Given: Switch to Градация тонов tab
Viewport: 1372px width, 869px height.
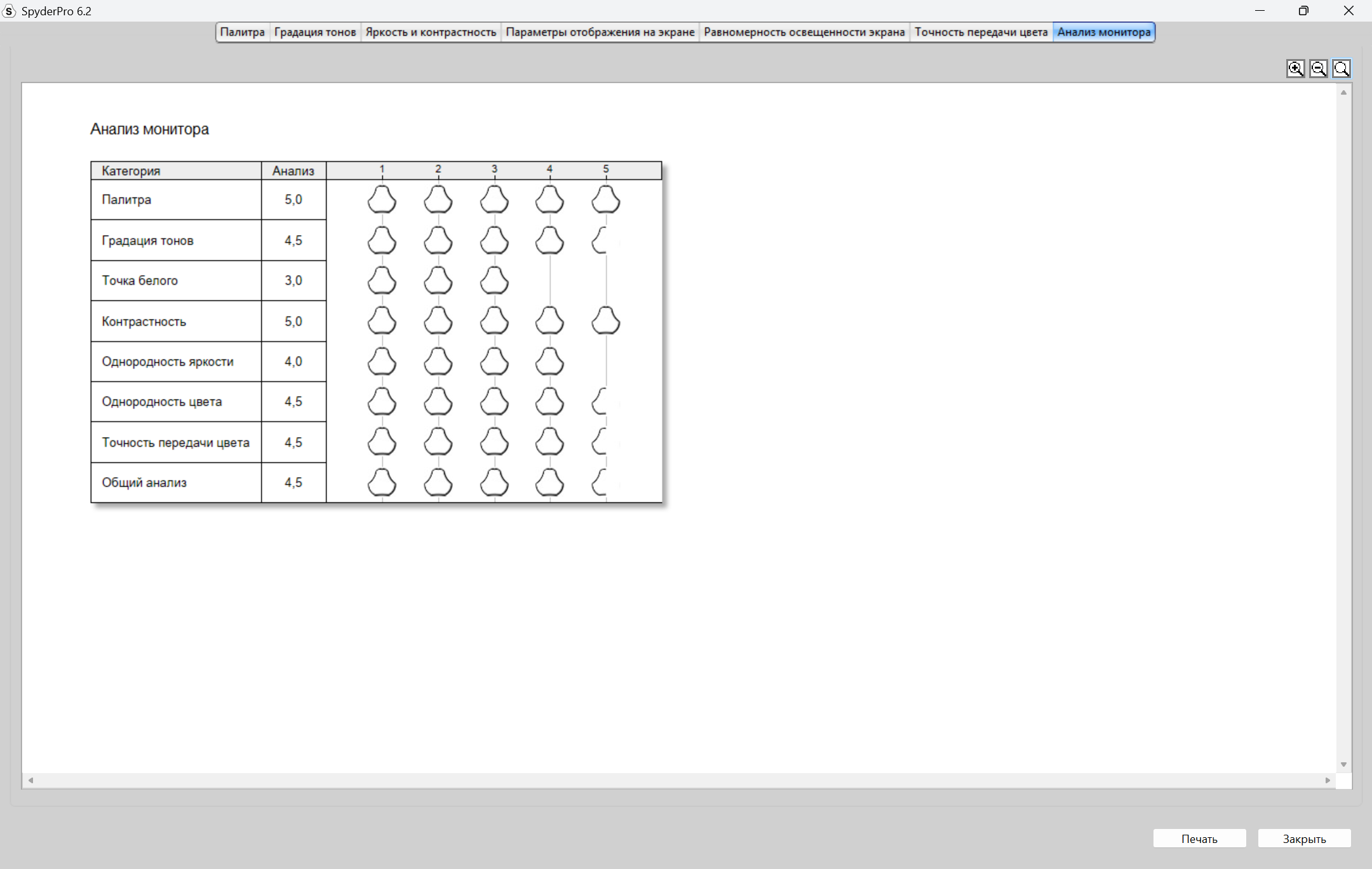Looking at the screenshot, I should point(315,32).
